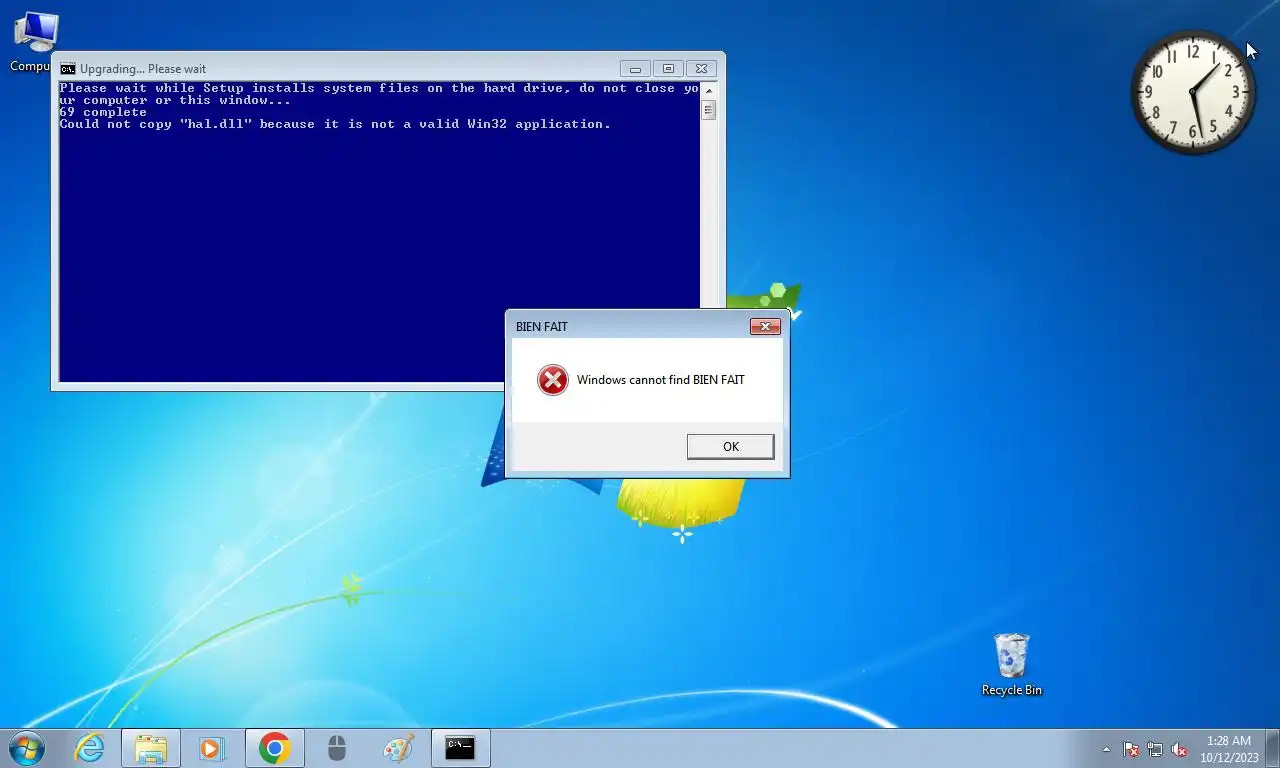
Task: Open the taskbar date and time
Action: pos(1229,749)
